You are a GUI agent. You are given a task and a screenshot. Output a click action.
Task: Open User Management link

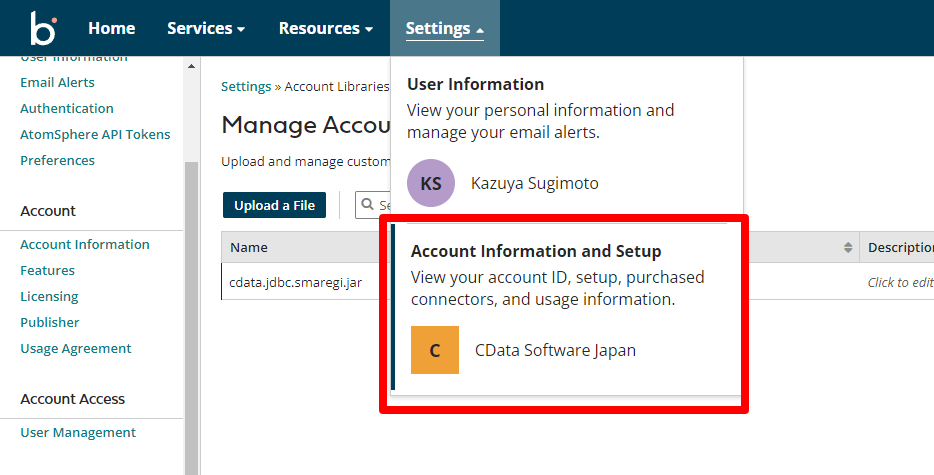coord(78,432)
